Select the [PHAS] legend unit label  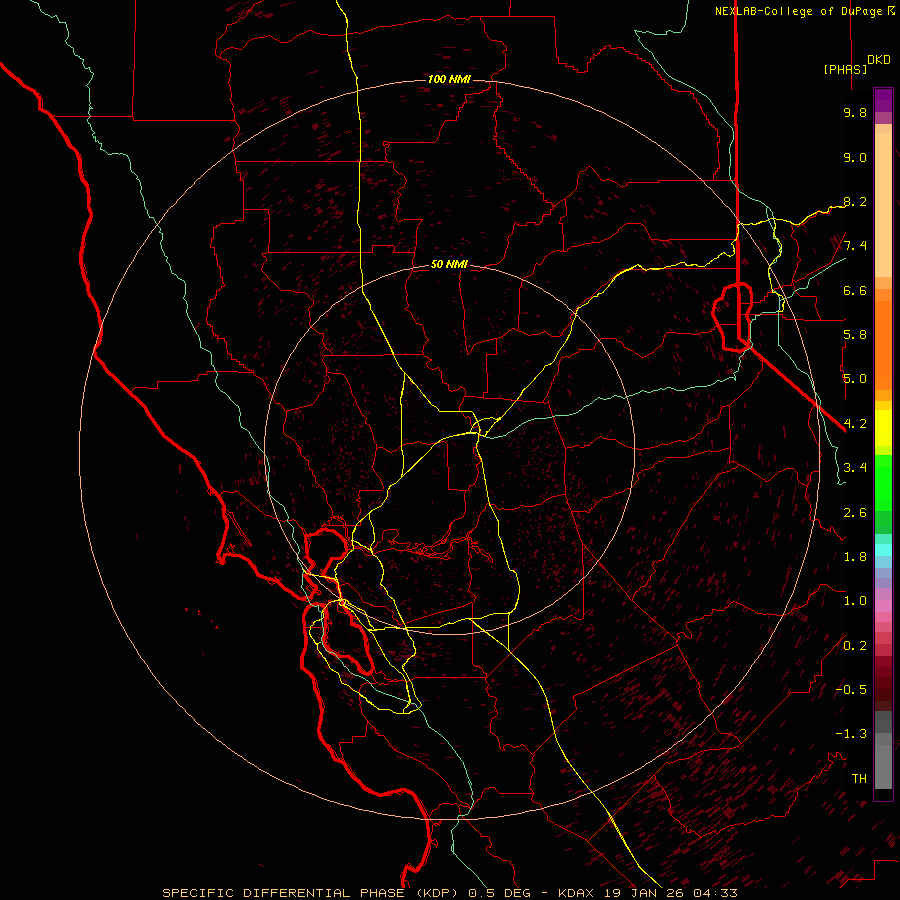click(845, 69)
